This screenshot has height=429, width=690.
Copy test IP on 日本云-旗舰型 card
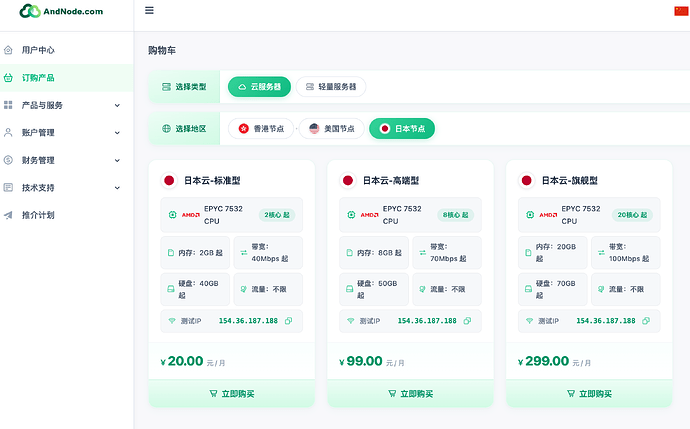click(x=646, y=321)
